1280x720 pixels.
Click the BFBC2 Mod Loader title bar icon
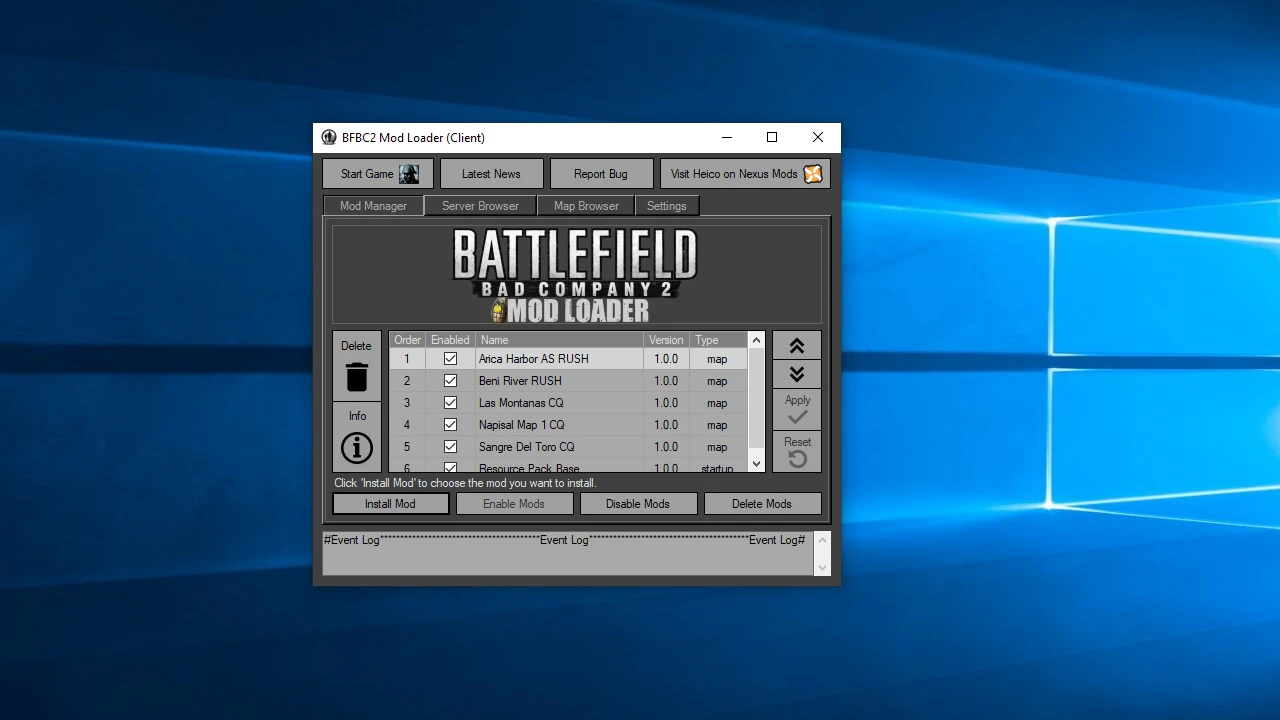coord(329,137)
